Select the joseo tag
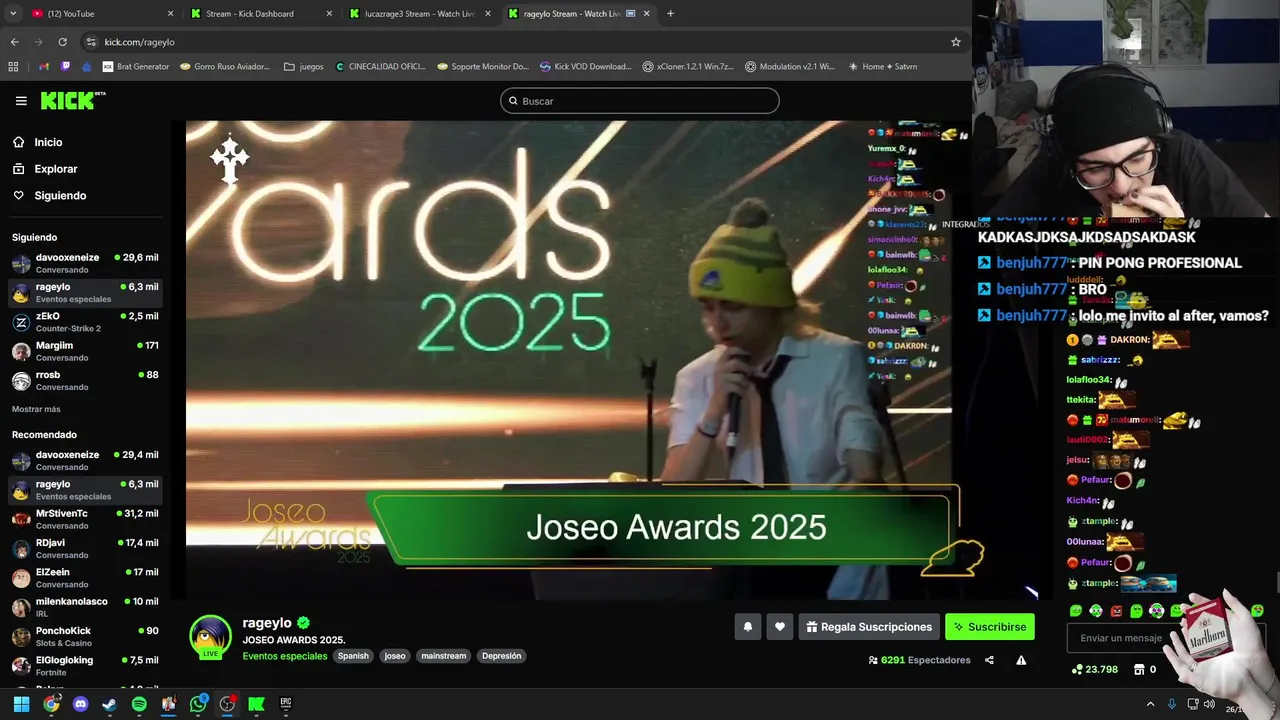1280x720 pixels. [395, 656]
